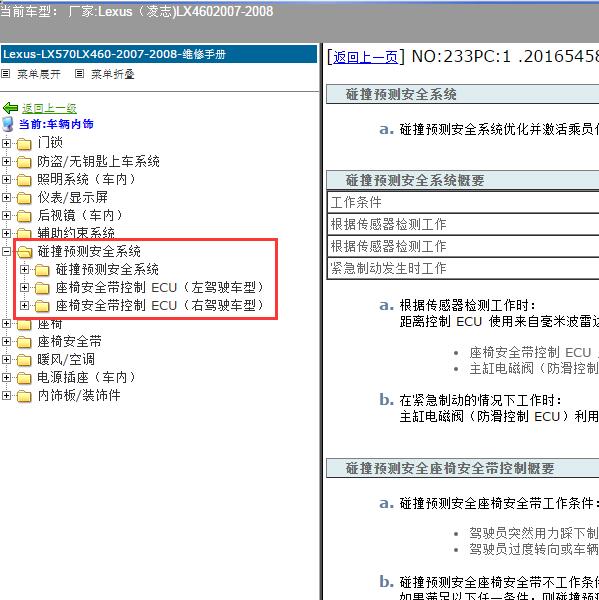This screenshot has height=600, width=599.
Task: Collapse the parent 碰撞预测安全系统 node
Action: tap(6, 251)
